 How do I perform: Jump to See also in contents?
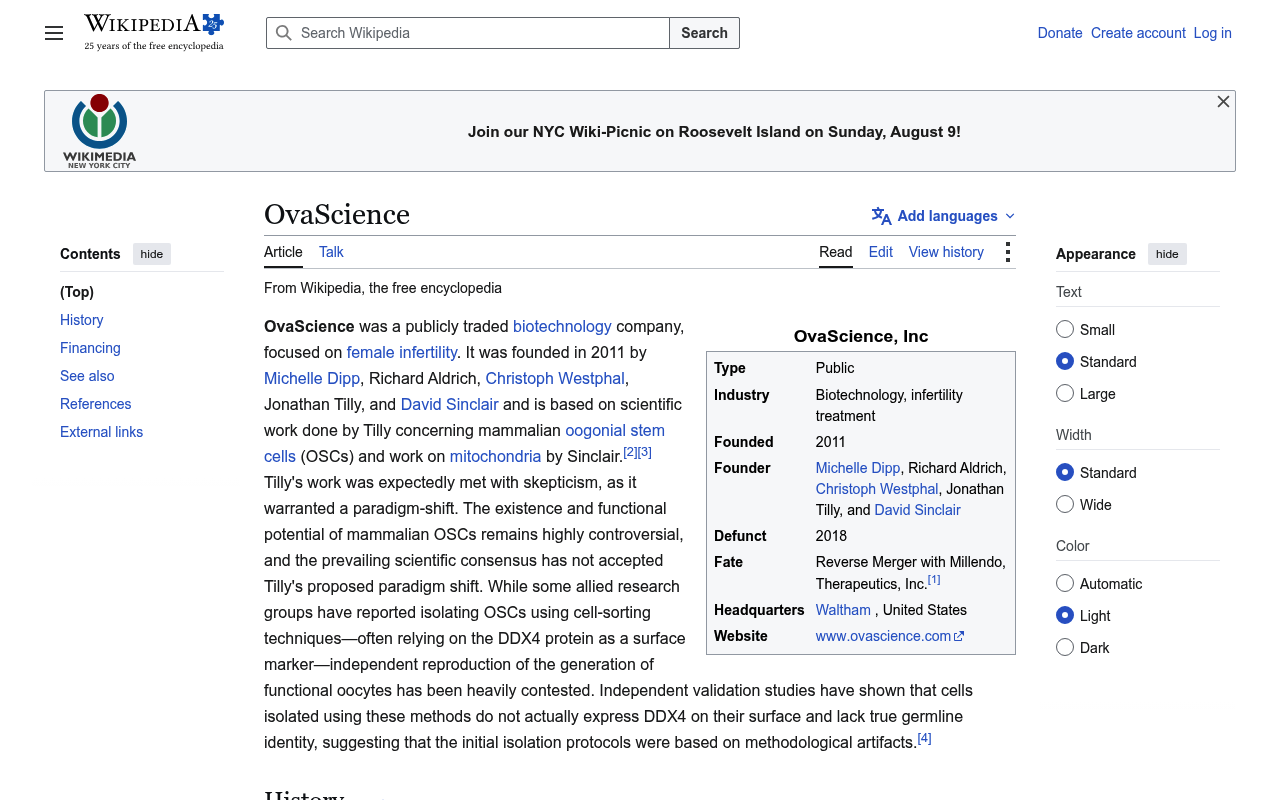(87, 376)
